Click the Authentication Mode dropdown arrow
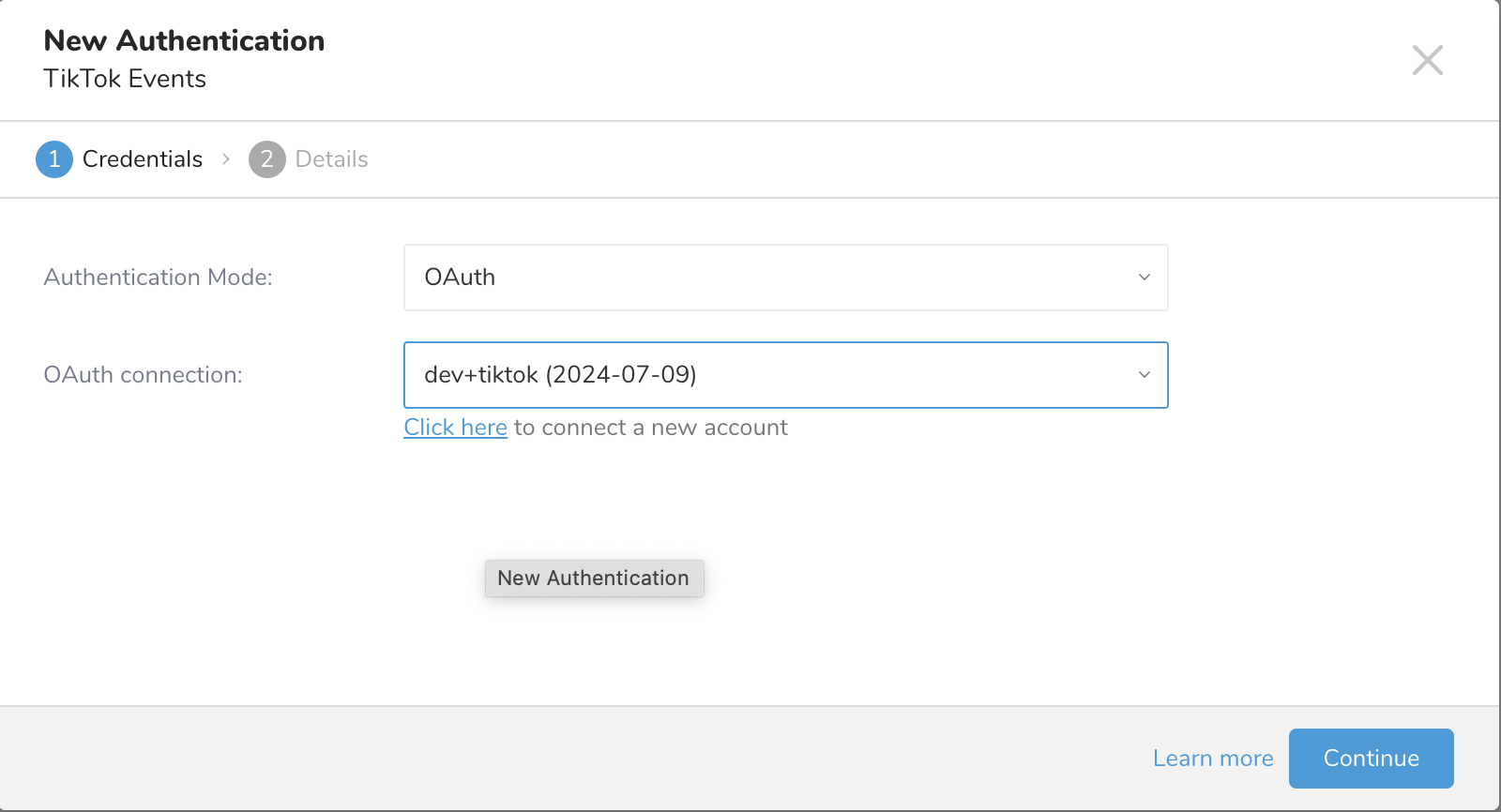 click(1144, 278)
